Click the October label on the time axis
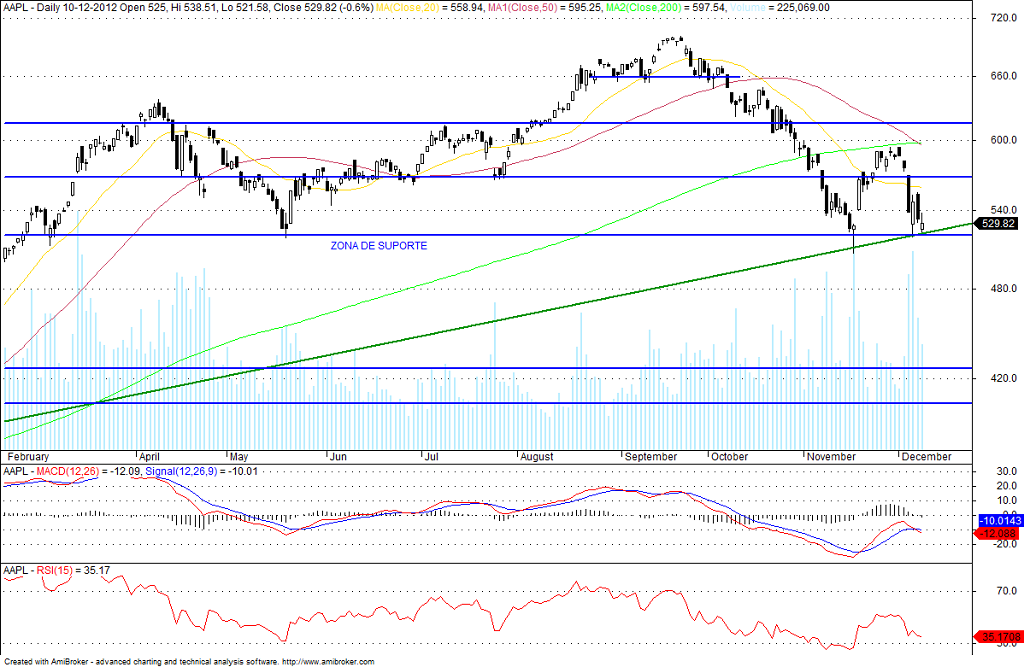Viewport: 1024px width, 667px height. 729,457
